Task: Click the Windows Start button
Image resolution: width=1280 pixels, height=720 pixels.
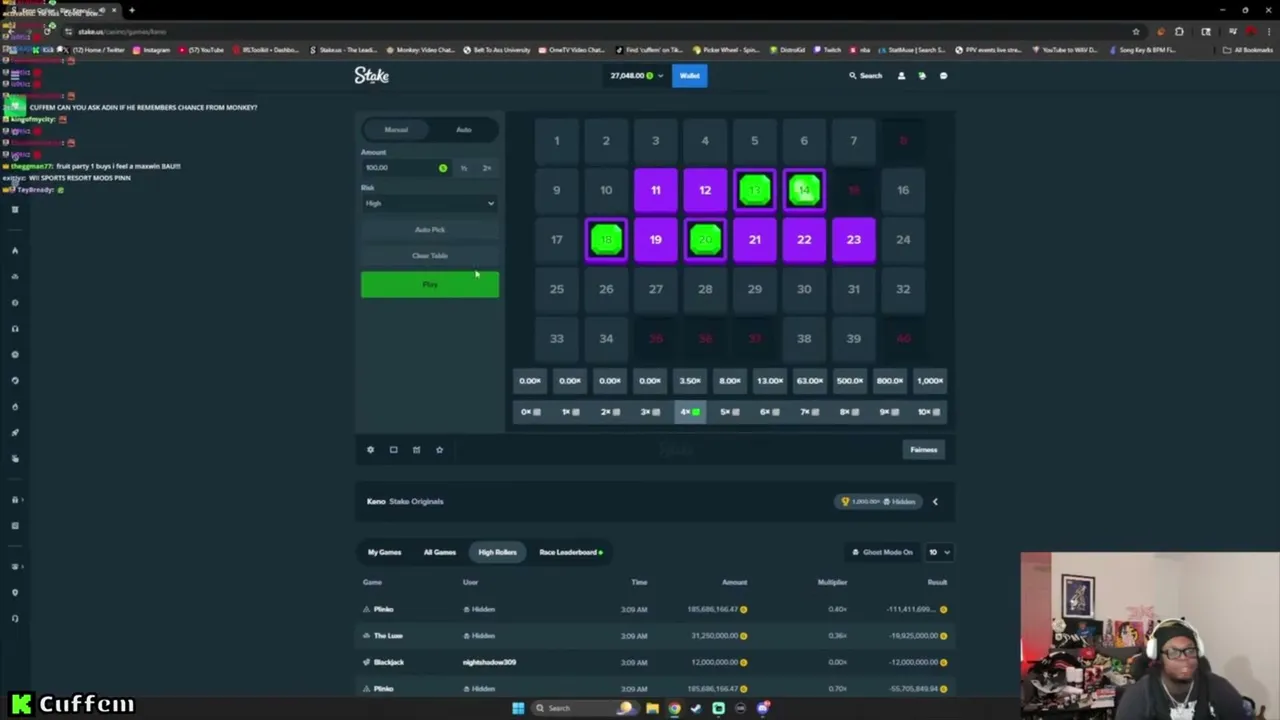Action: click(518, 708)
